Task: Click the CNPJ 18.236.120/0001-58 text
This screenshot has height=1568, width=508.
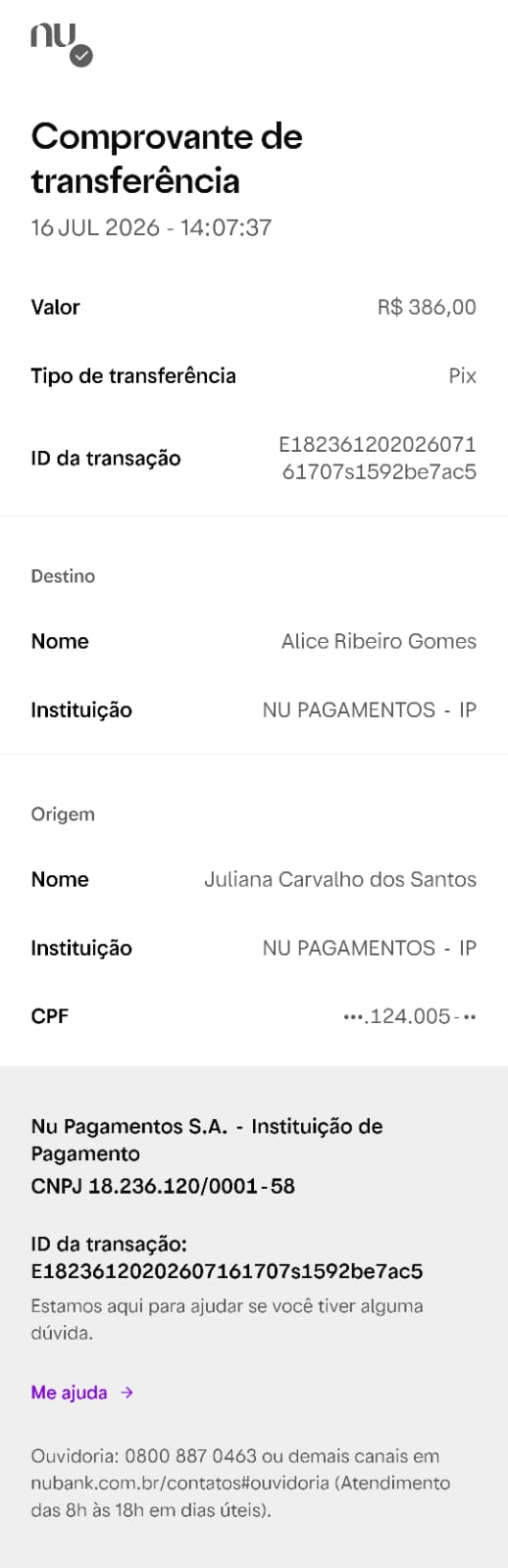Action: [163, 1186]
